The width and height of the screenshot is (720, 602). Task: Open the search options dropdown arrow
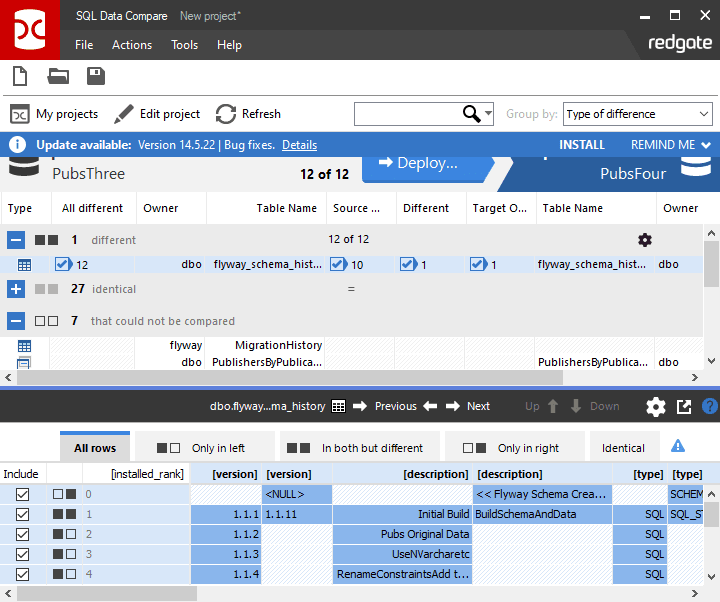tap(488, 113)
